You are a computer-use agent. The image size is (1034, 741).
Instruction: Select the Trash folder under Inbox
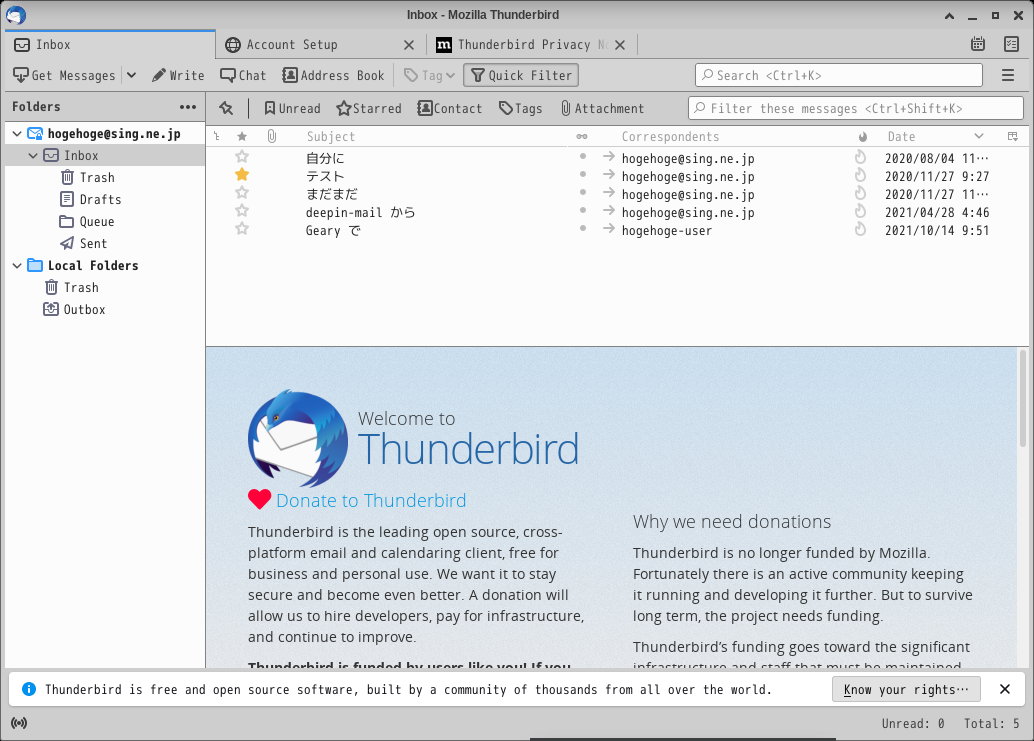click(88, 177)
